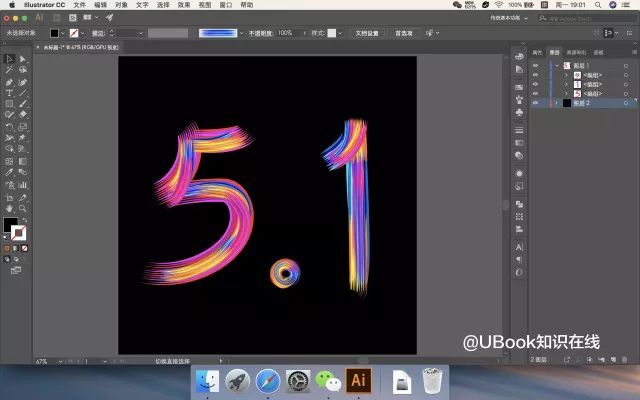The height and width of the screenshot is (400, 640).
Task: Hide the sublayer with the 5 thumbnail
Action: coord(535,94)
